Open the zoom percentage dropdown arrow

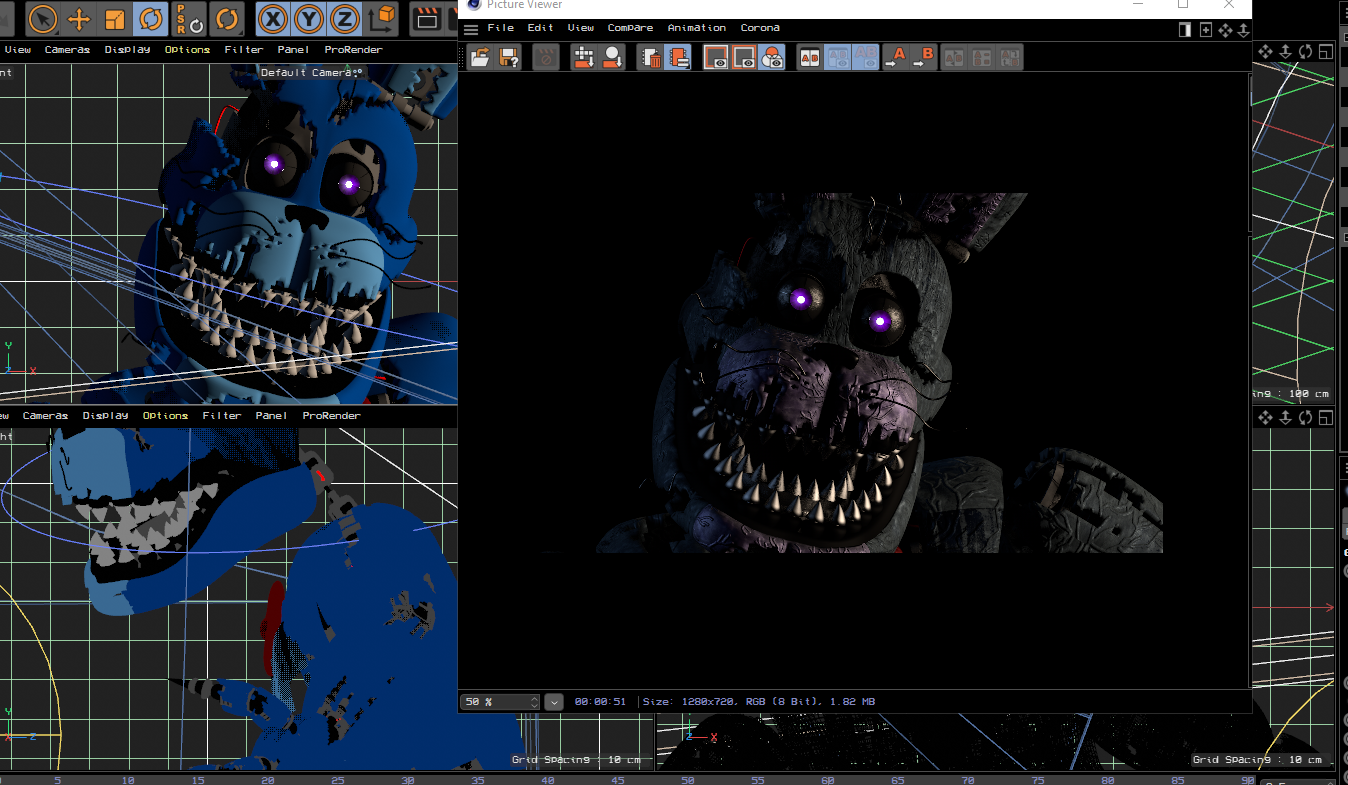[554, 702]
